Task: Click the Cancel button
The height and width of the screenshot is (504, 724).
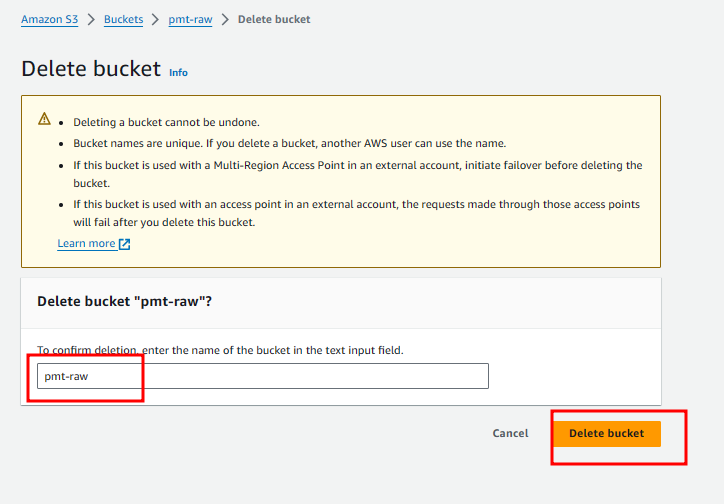Action: click(x=510, y=433)
